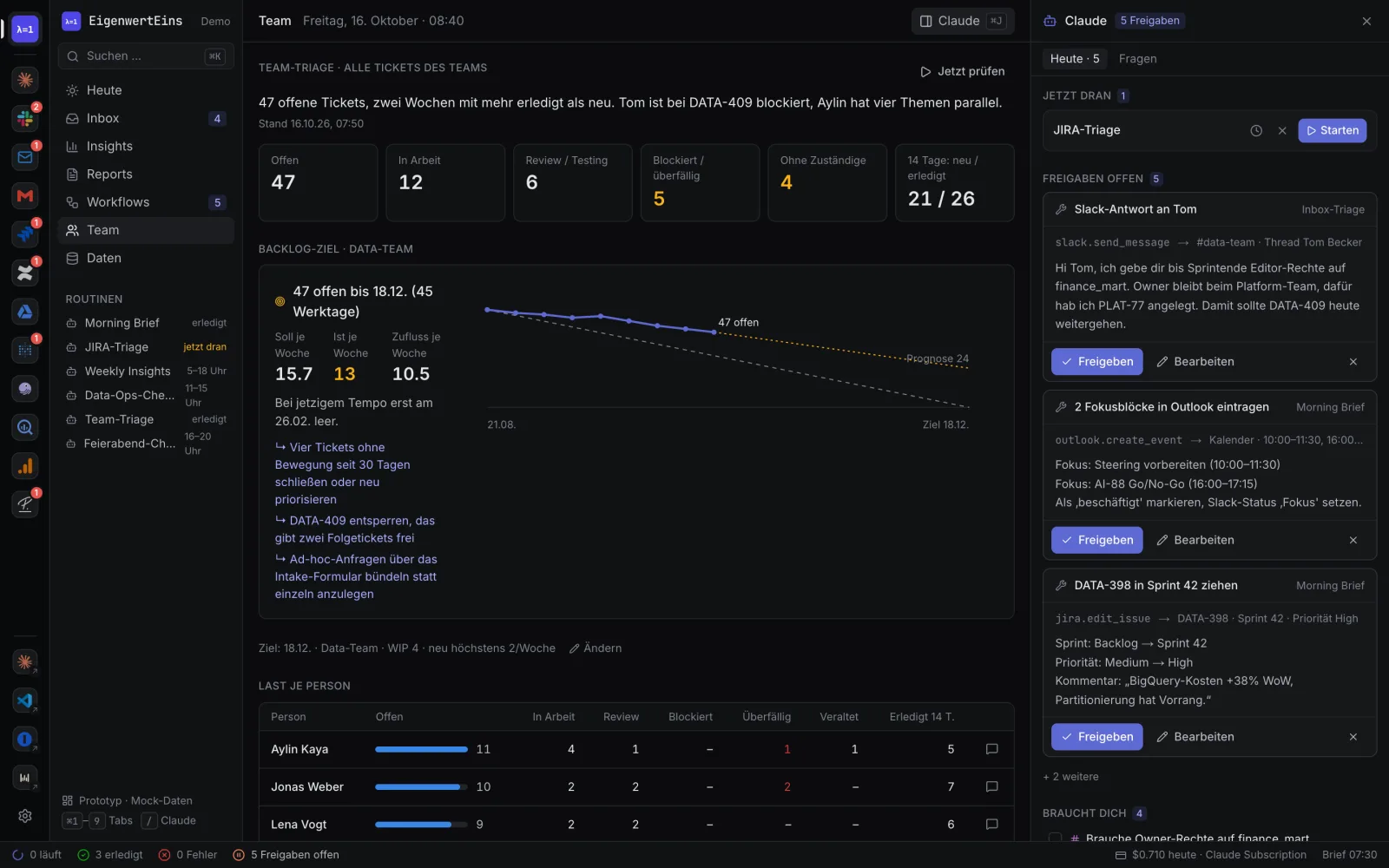The width and height of the screenshot is (1389, 868).
Task: Open the Gmail dock icon
Action: (x=25, y=195)
